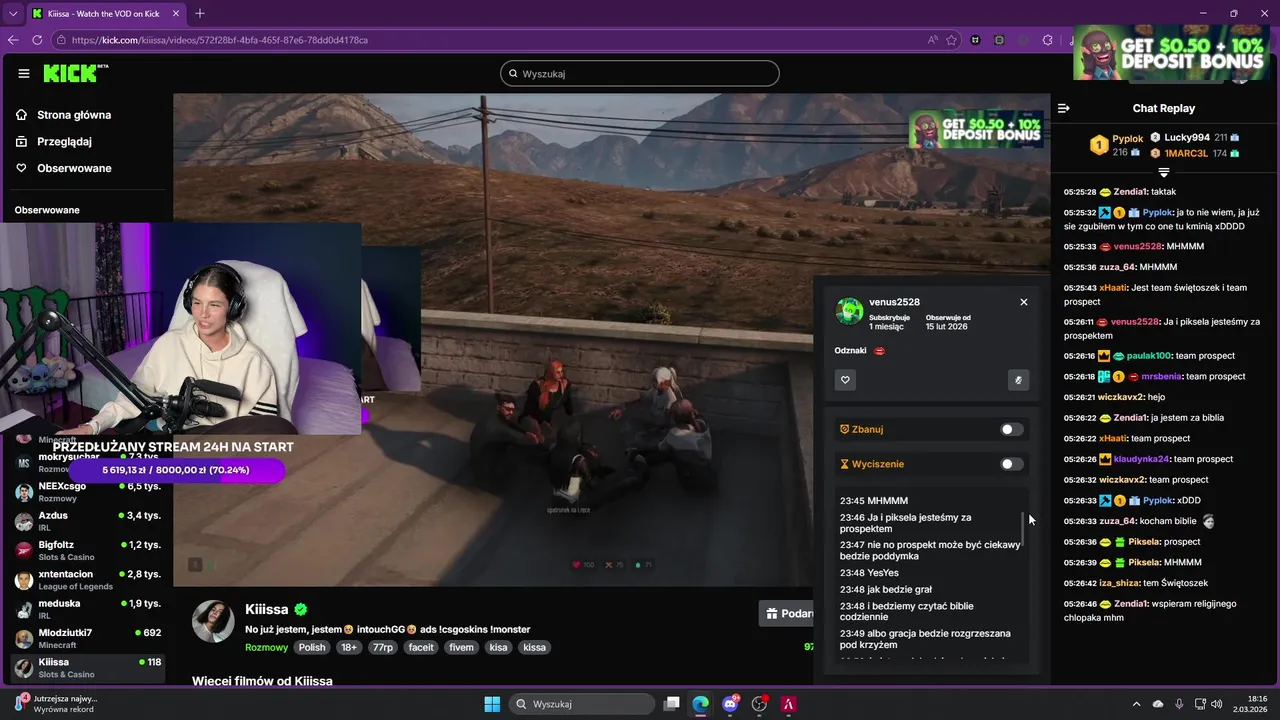Click the lips badge next to Odznaki
The height and width of the screenshot is (720, 1280).
click(x=879, y=351)
